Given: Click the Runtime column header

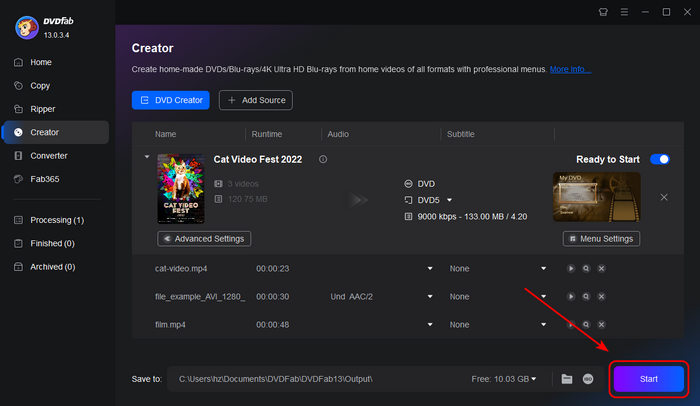Looking at the screenshot, I should 267,134.
